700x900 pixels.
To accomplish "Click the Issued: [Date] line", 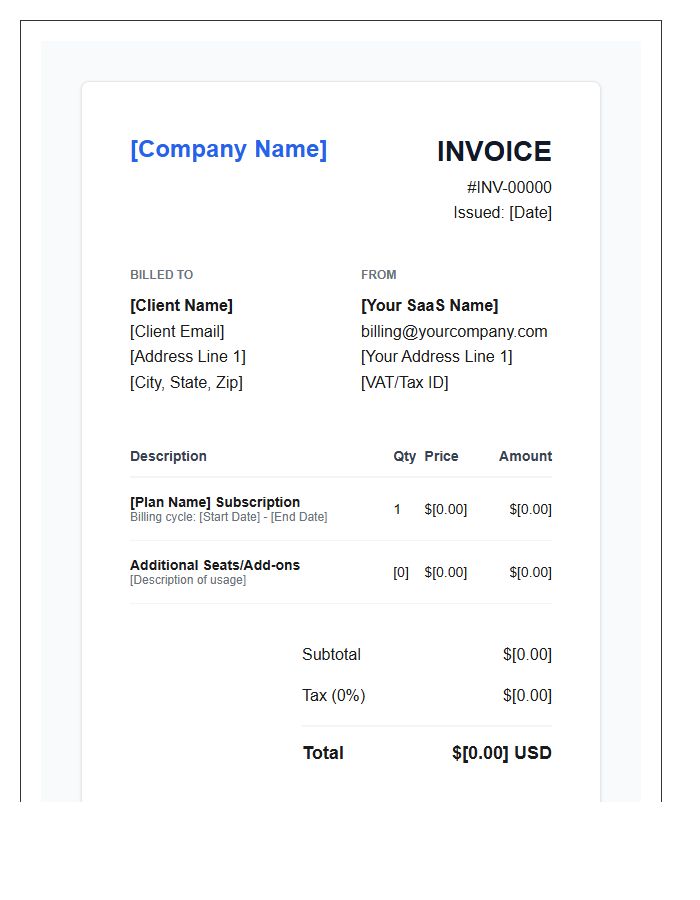I will 502,212.
